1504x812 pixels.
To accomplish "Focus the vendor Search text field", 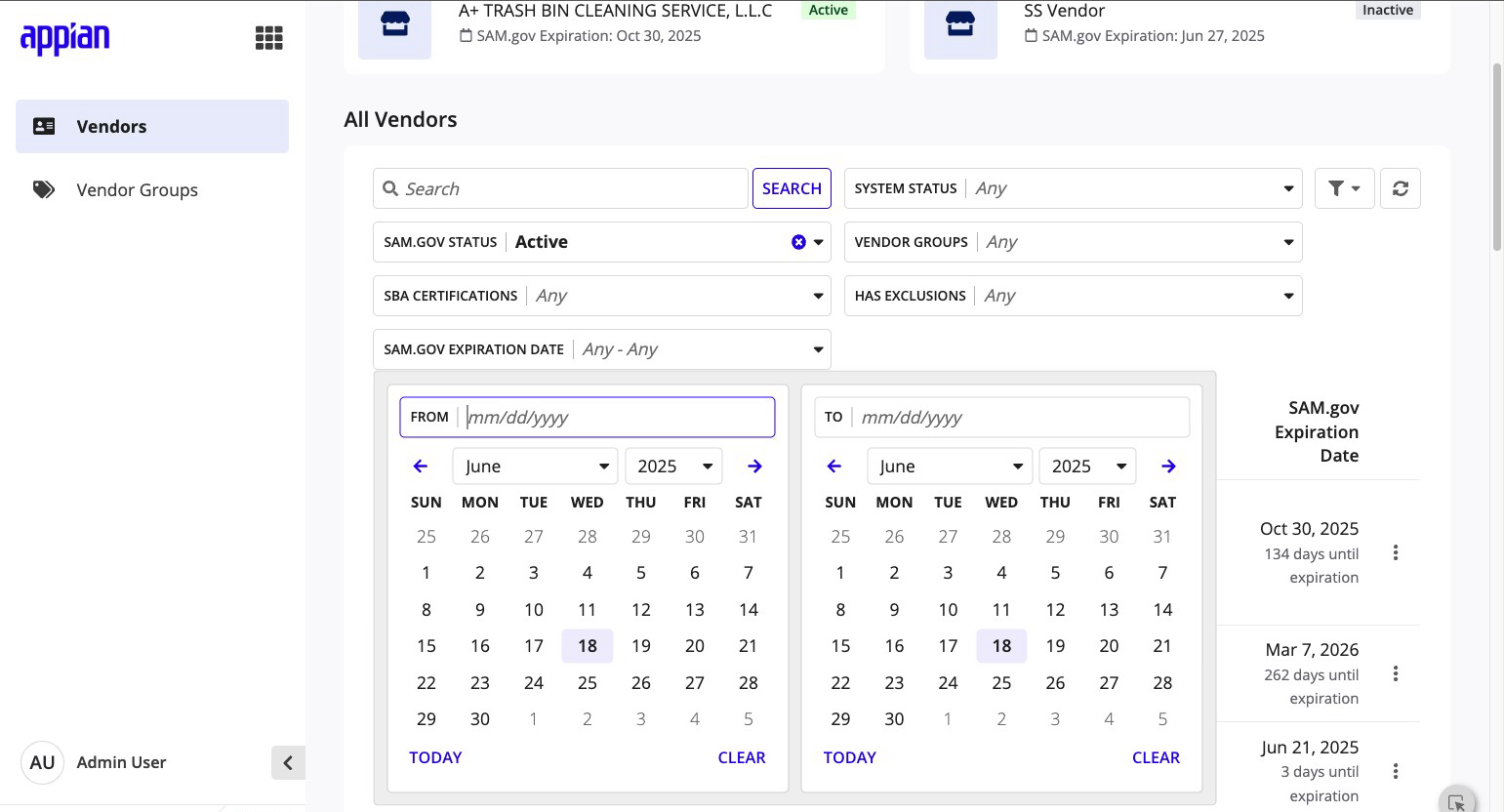I will point(560,188).
